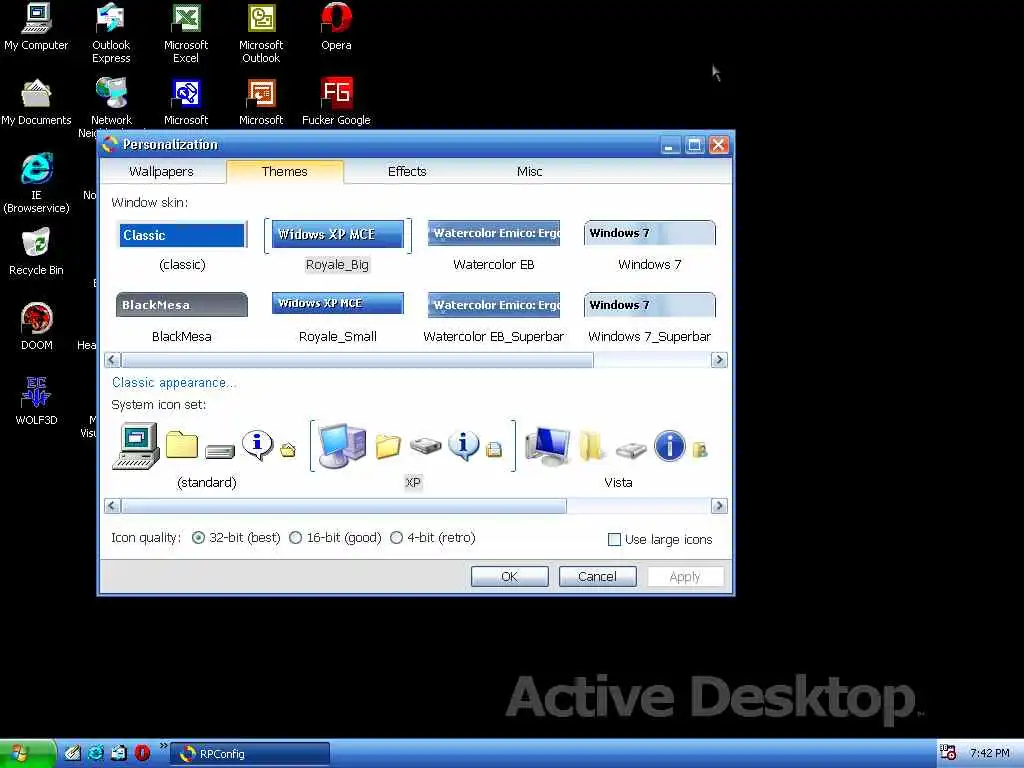1024x768 pixels.
Task: Select the Windows 7_Superbar skin
Action: click(650, 318)
